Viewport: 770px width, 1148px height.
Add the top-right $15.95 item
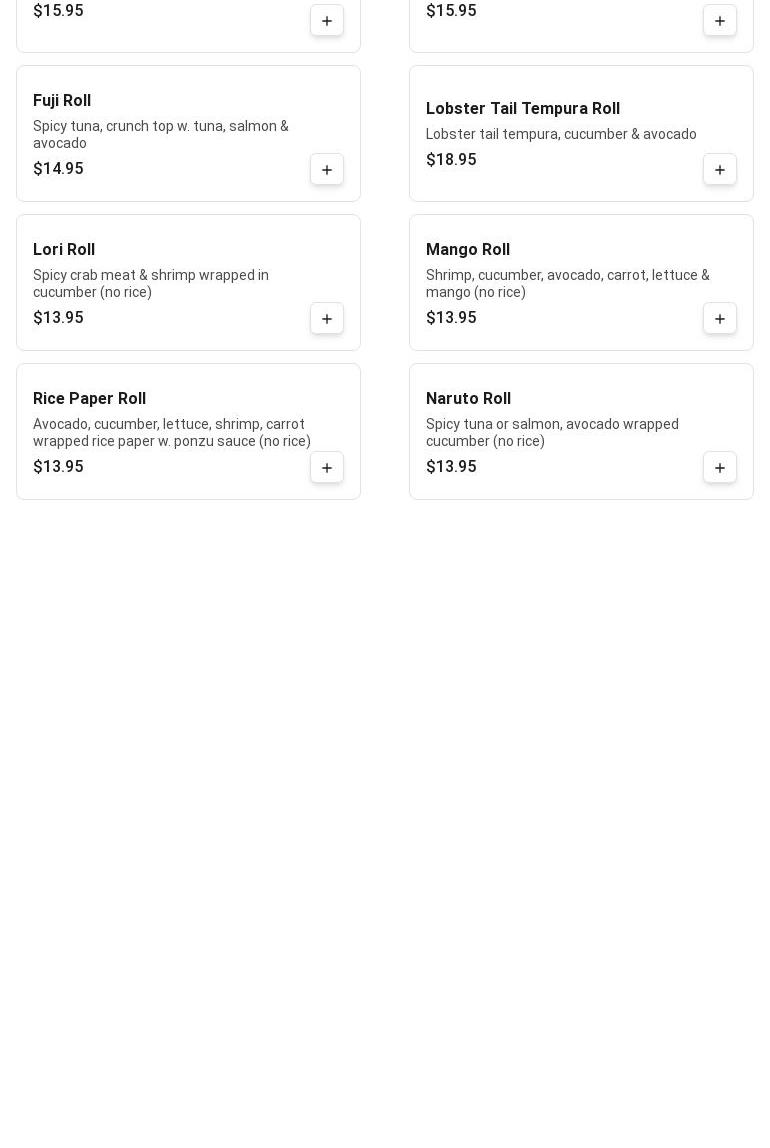click(720, 21)
